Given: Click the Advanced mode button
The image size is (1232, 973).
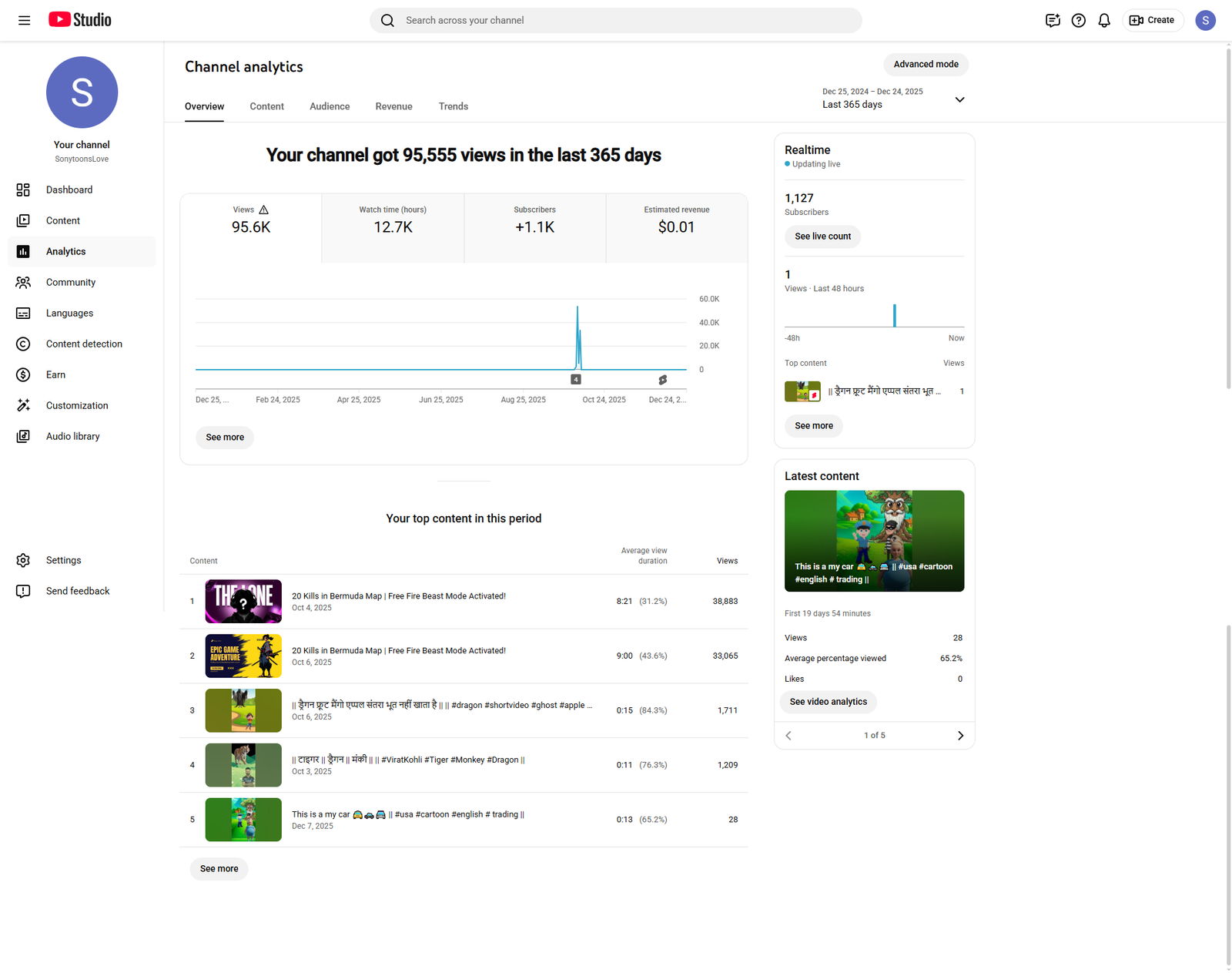Looking at the screenshot, I should [926, 65].
